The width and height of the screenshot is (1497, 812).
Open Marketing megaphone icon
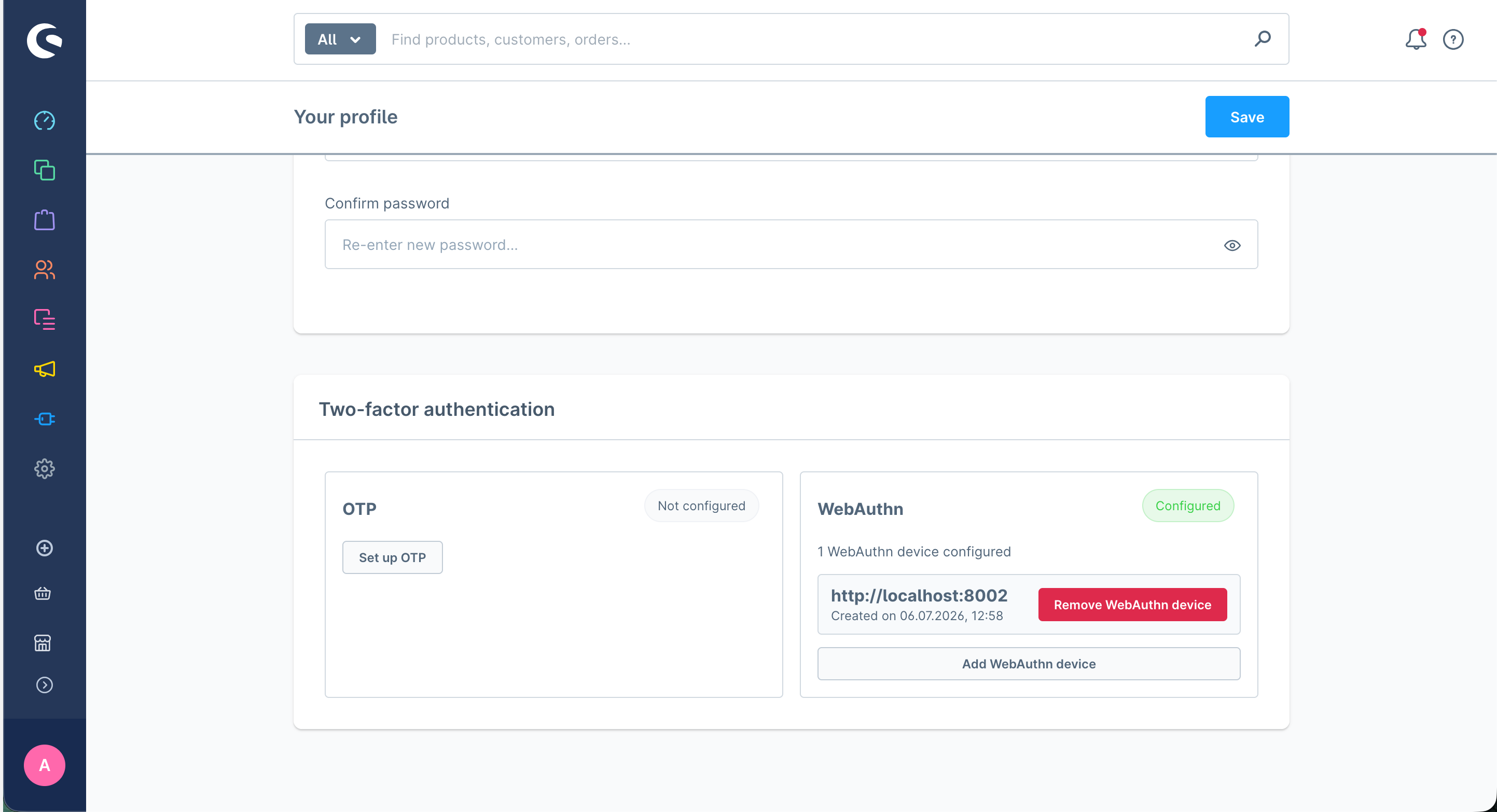(44, 369)
